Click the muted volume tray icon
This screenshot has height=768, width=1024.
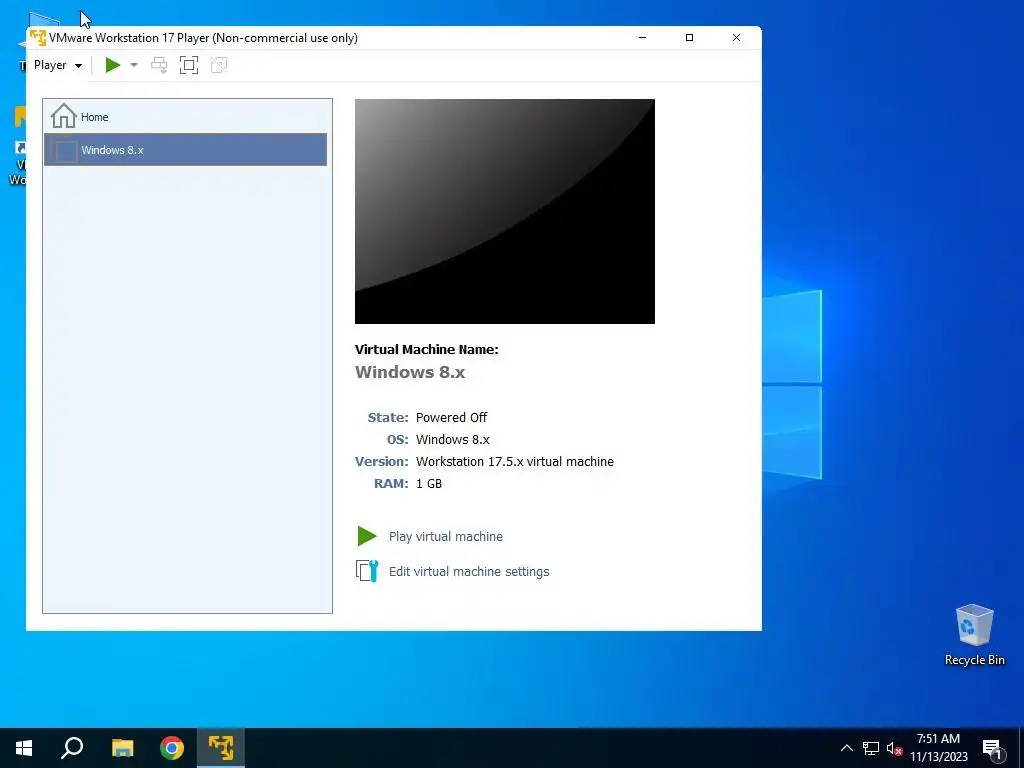[x=894, y=748]
